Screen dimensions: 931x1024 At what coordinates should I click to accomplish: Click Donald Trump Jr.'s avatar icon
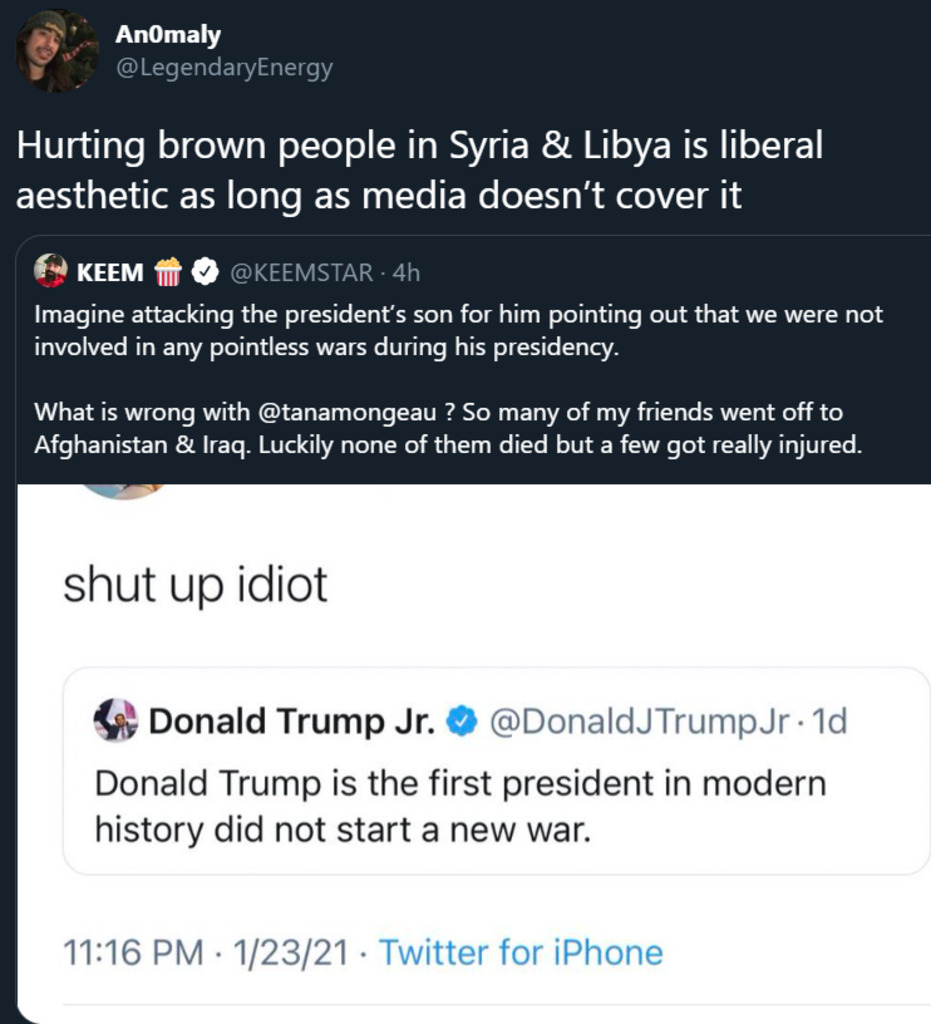115,720
